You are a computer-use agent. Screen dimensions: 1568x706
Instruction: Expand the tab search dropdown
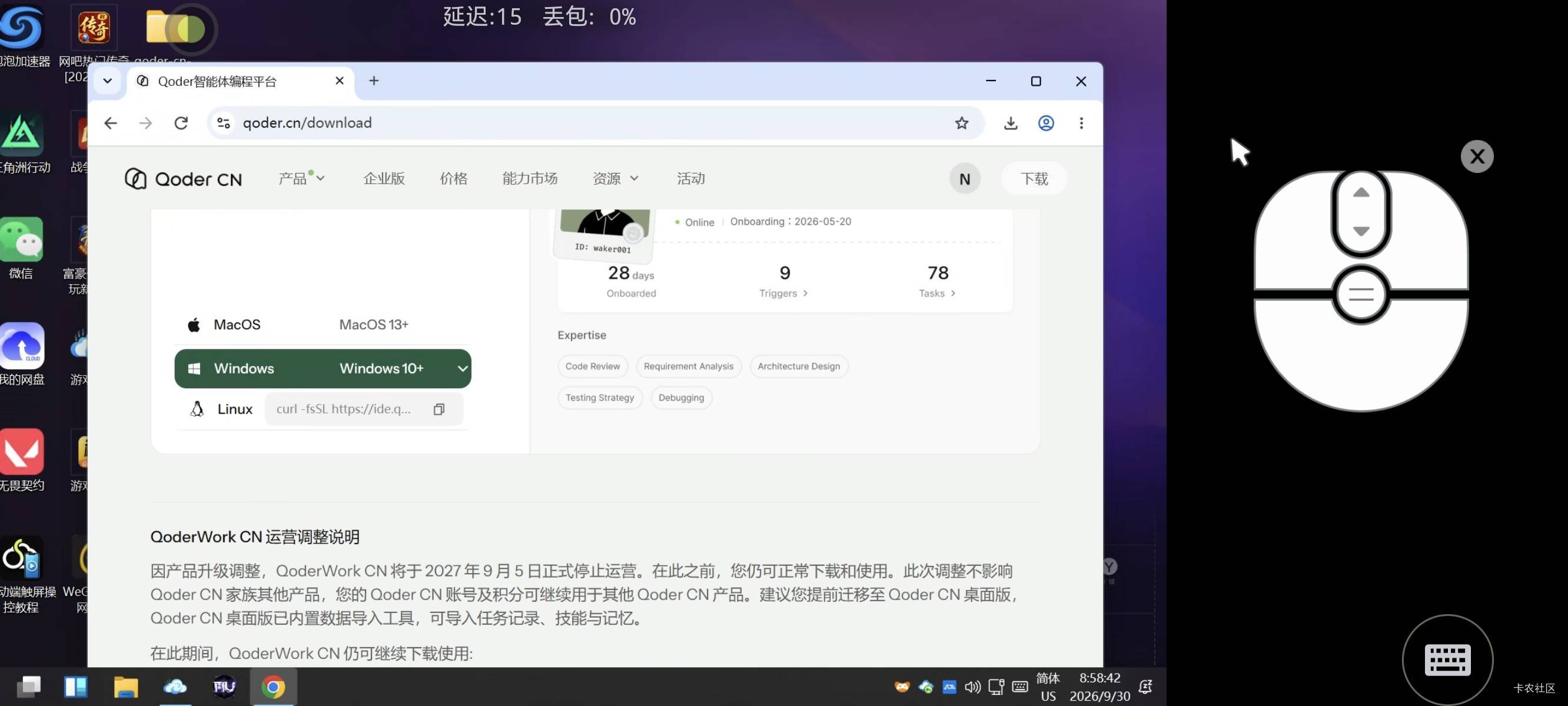coord(107,81)
